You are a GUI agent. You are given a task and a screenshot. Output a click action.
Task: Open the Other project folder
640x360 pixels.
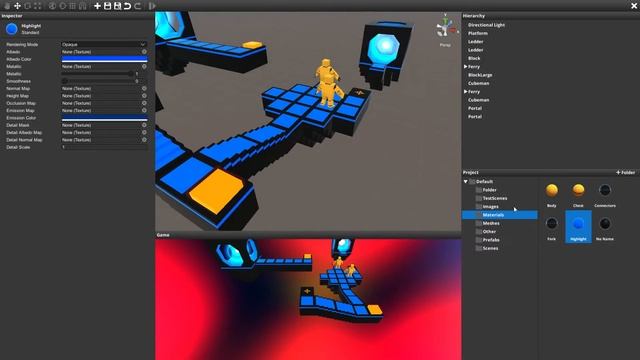click(489, 232)
